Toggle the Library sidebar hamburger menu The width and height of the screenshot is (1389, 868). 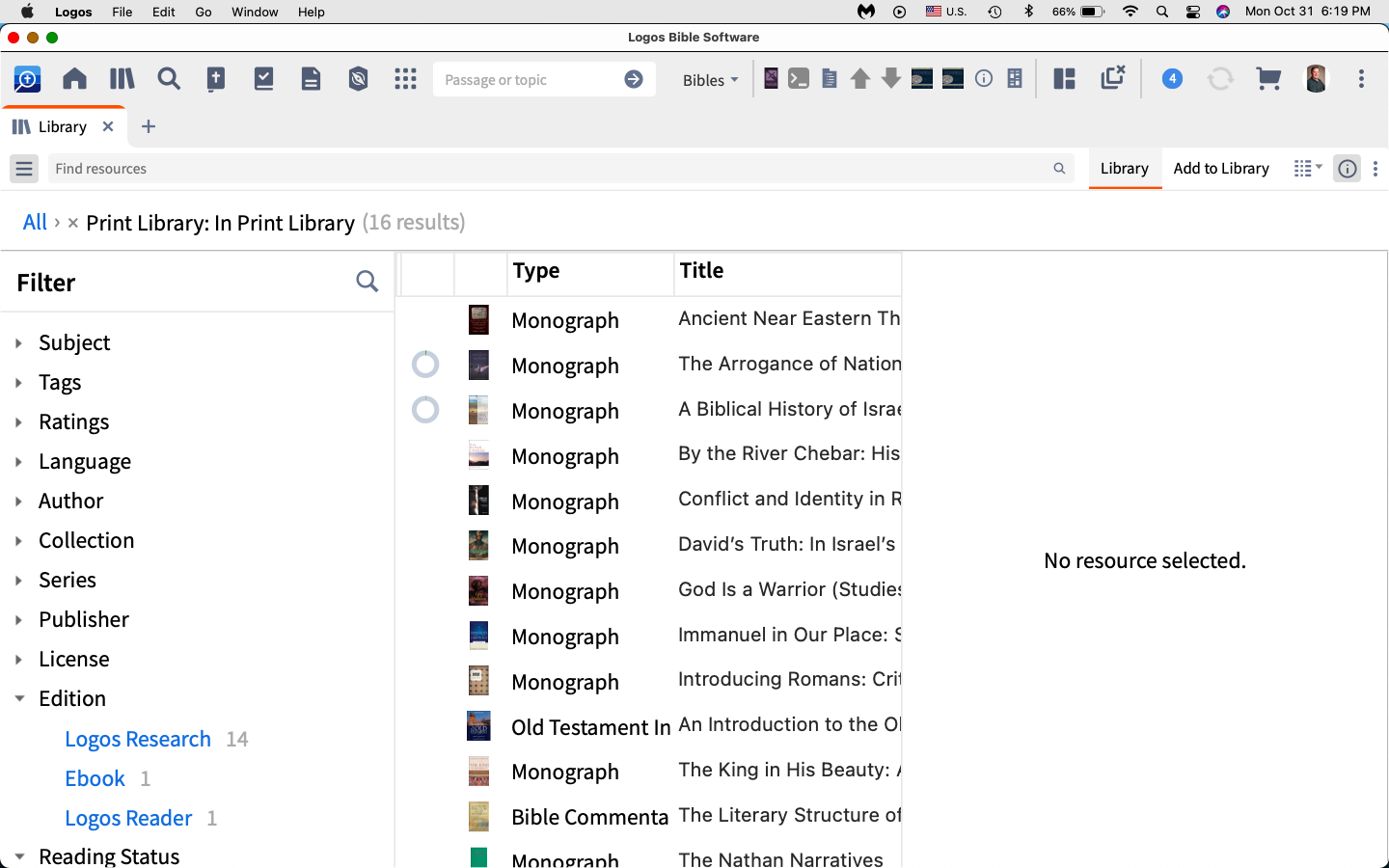[24, 169]
